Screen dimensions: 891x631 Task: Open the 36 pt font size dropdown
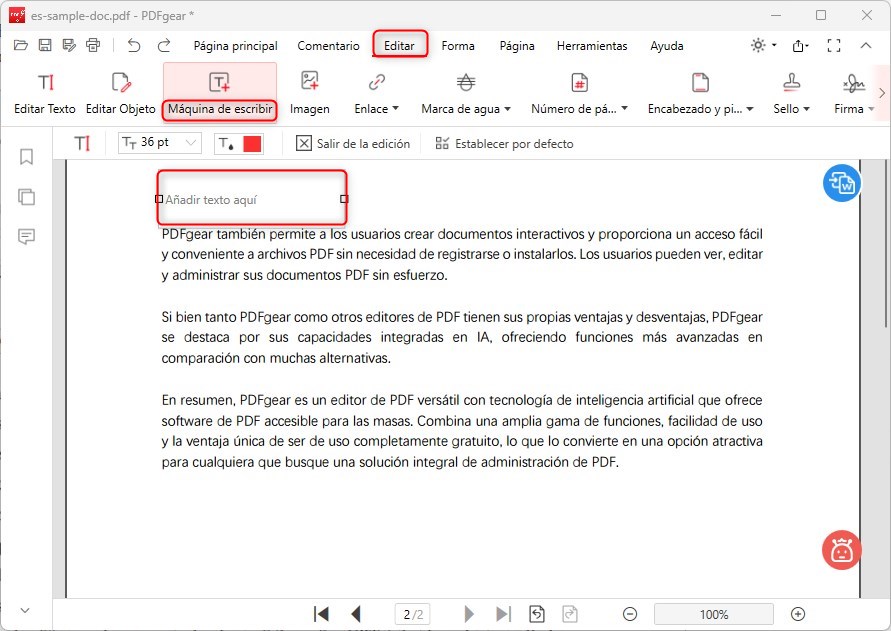160,143
